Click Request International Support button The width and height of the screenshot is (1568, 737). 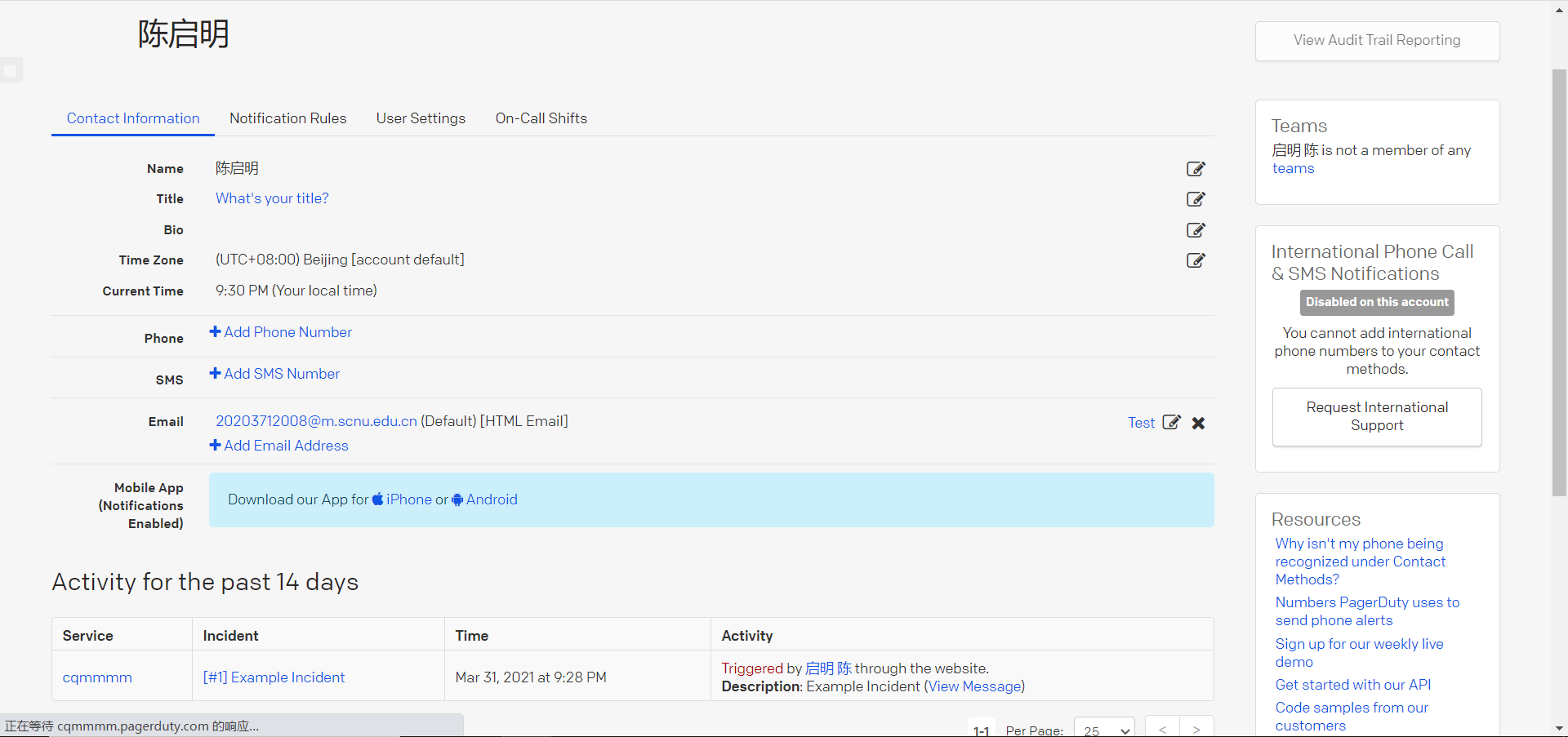pyautogui.click(x=1377, y=416)
